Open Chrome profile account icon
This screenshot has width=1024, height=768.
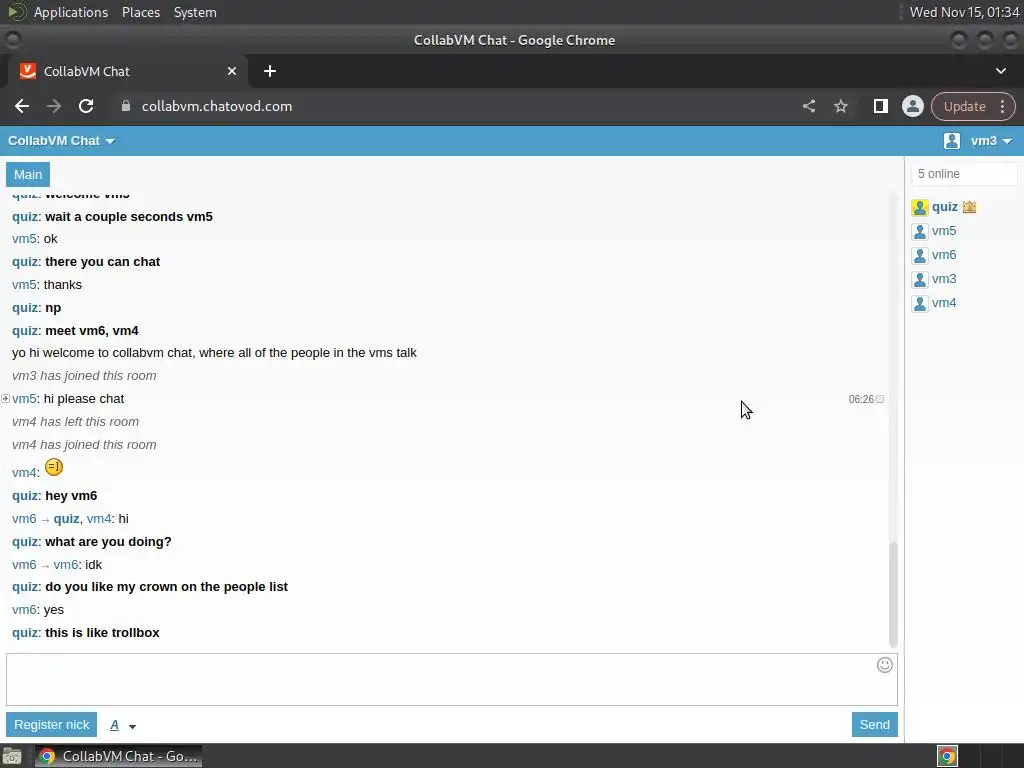(912, 106)
